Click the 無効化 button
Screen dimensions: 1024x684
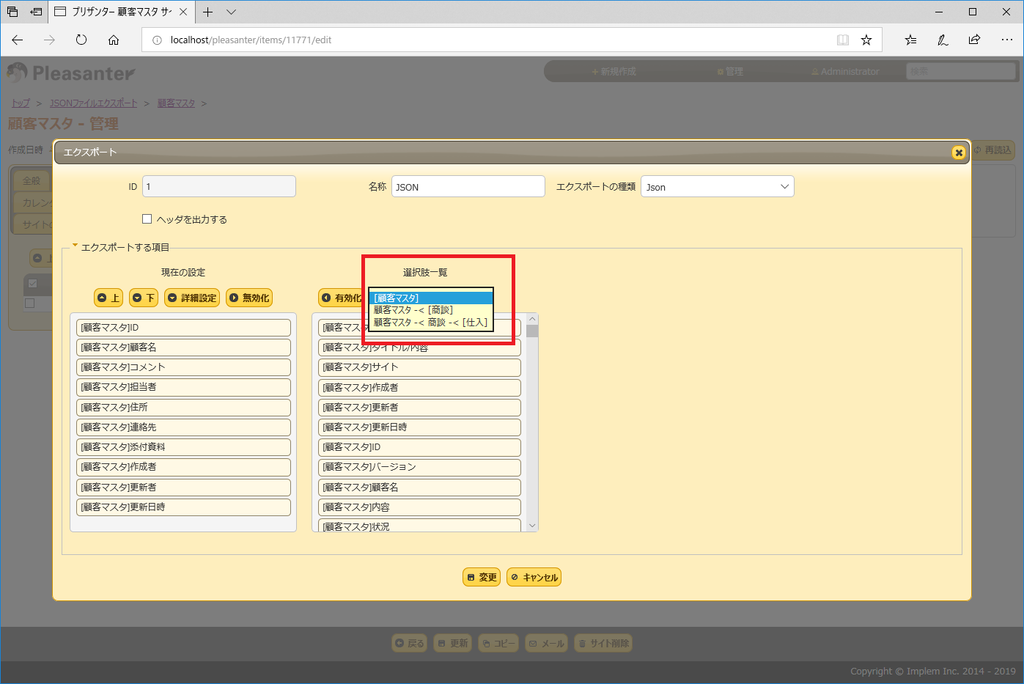pos(249,298)
